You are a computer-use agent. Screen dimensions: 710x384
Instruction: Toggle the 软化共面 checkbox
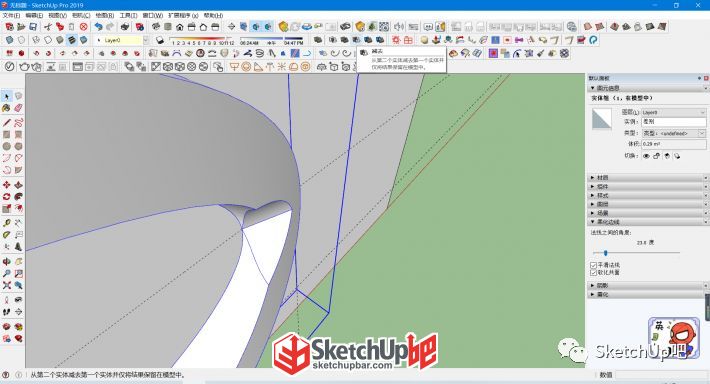pos(593,273)
